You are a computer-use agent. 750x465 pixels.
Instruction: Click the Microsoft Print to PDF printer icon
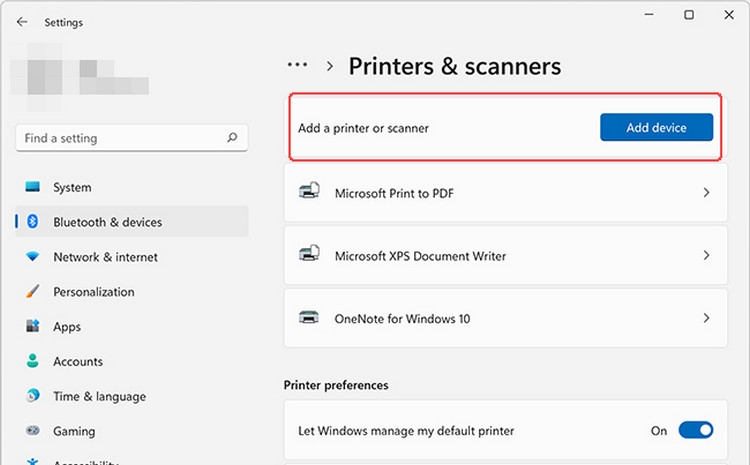(x=309, y=191)
